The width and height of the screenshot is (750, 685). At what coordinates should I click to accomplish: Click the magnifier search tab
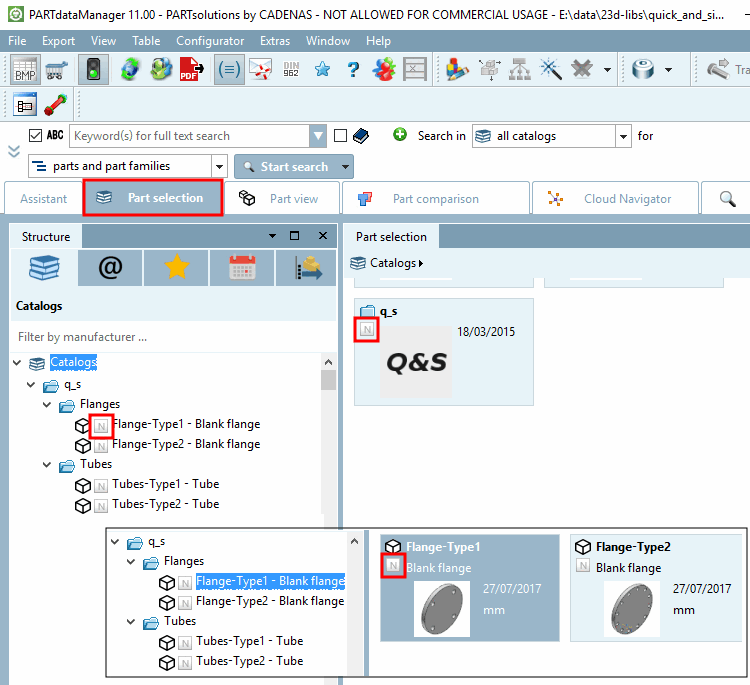[728, 199]
